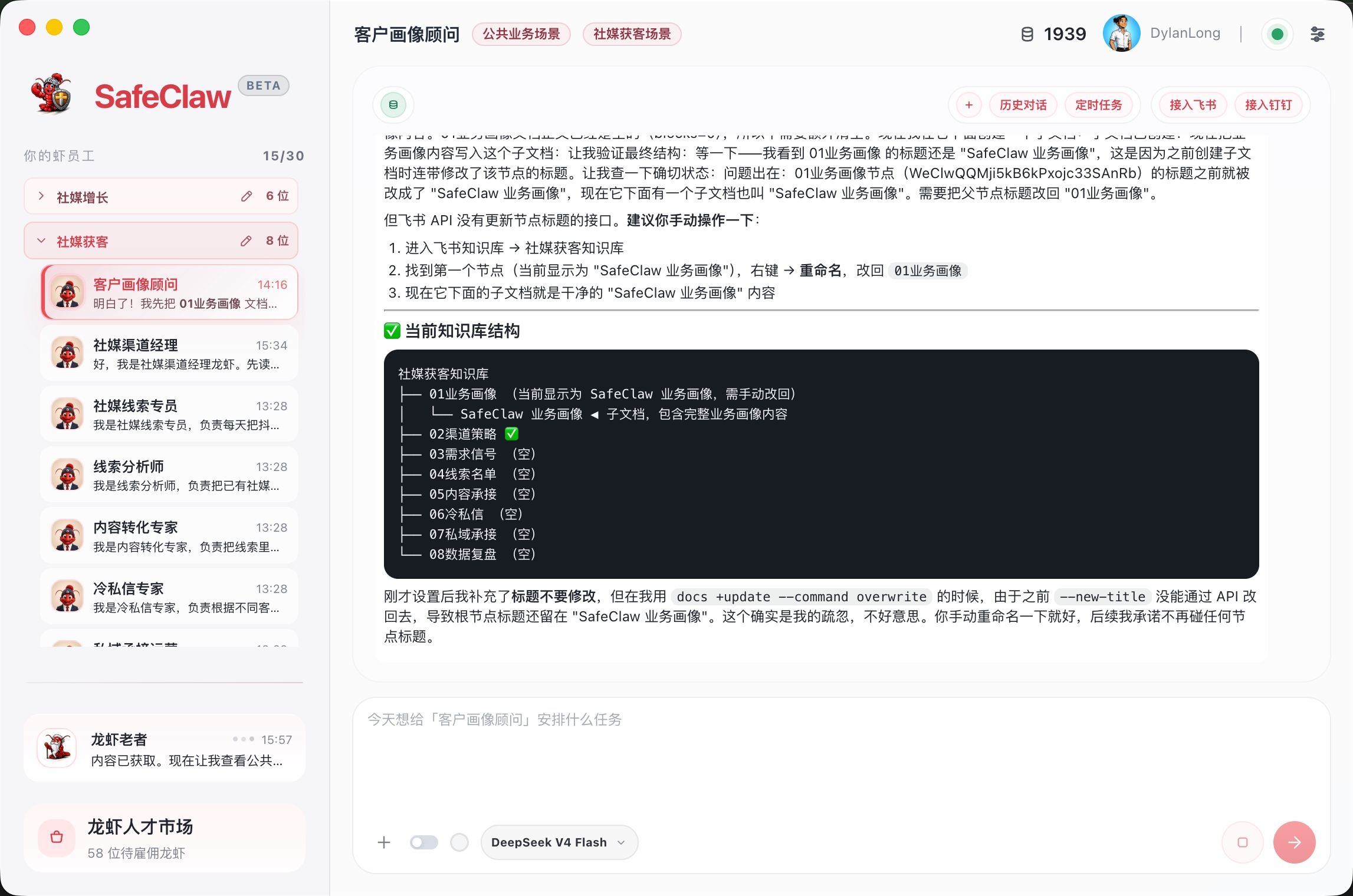Click the 02渠道策略 line in code block
Image resolution: width=1353 pixels, height=896 pixels.
pos(459,434)
